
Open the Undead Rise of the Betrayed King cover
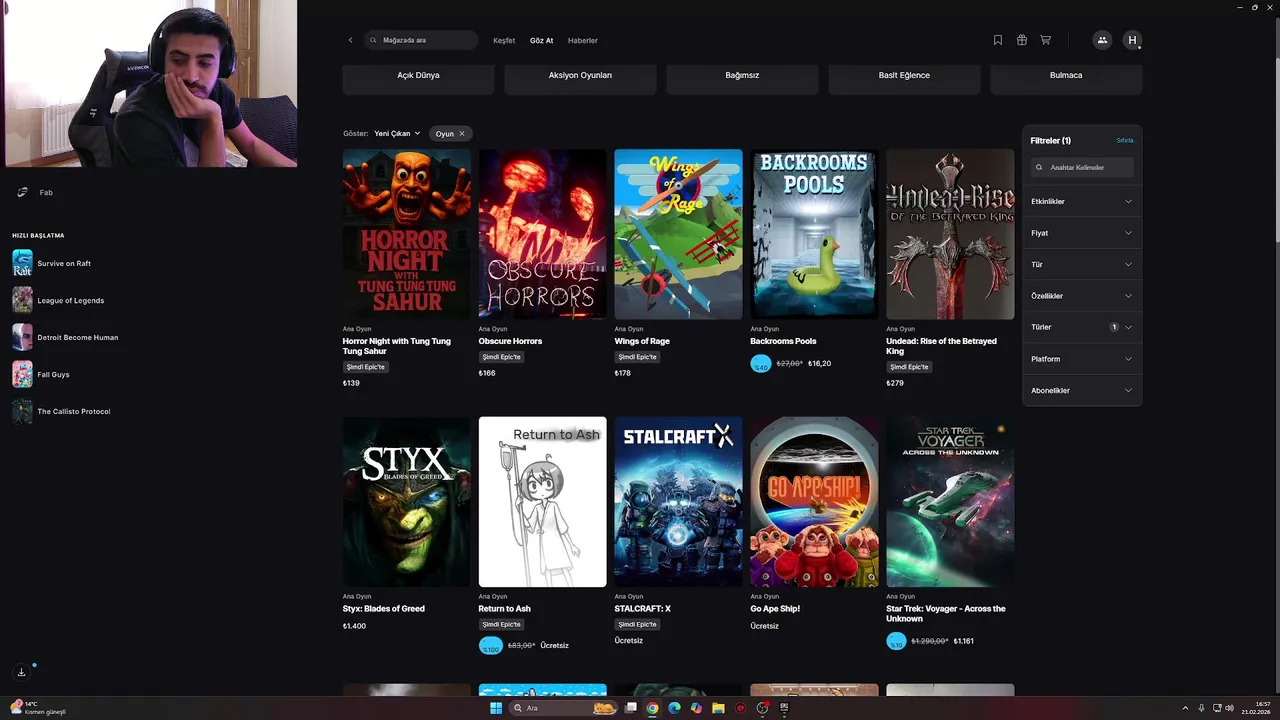click(950, 234)
